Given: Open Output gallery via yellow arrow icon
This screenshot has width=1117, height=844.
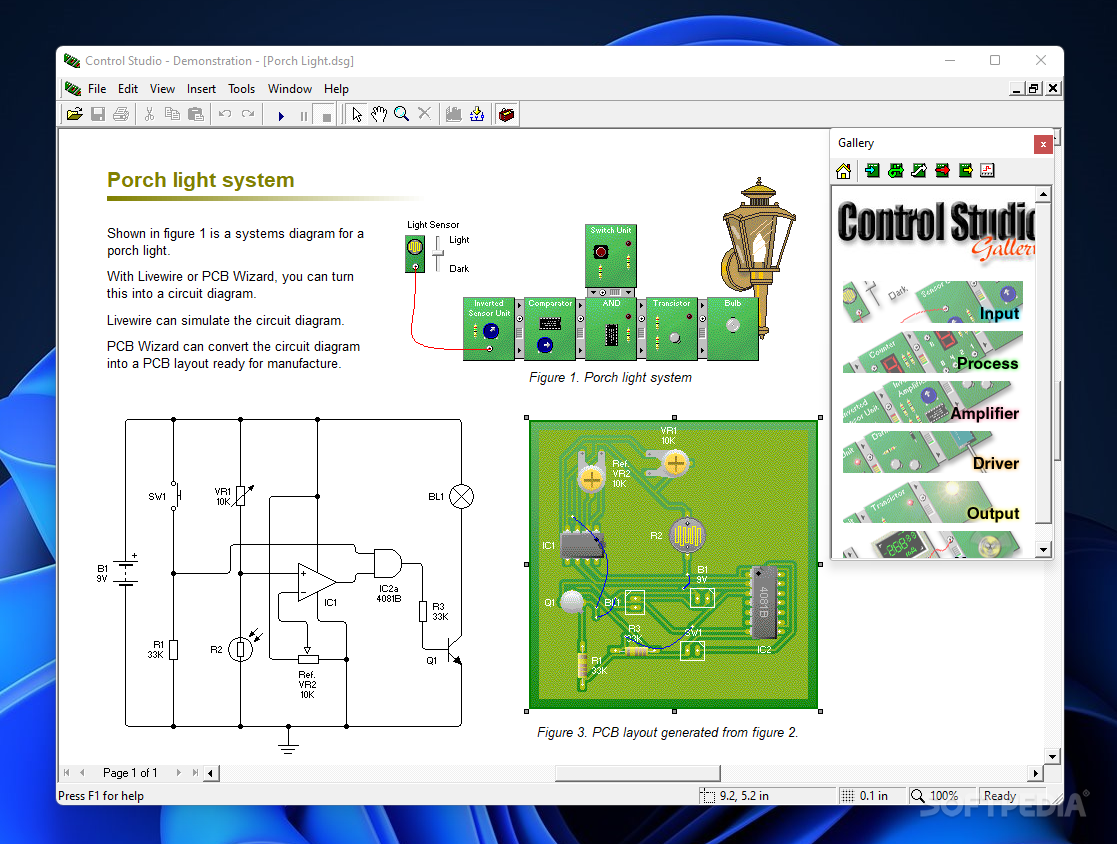Looking at the screenshot, I should [x=965, y=170].
